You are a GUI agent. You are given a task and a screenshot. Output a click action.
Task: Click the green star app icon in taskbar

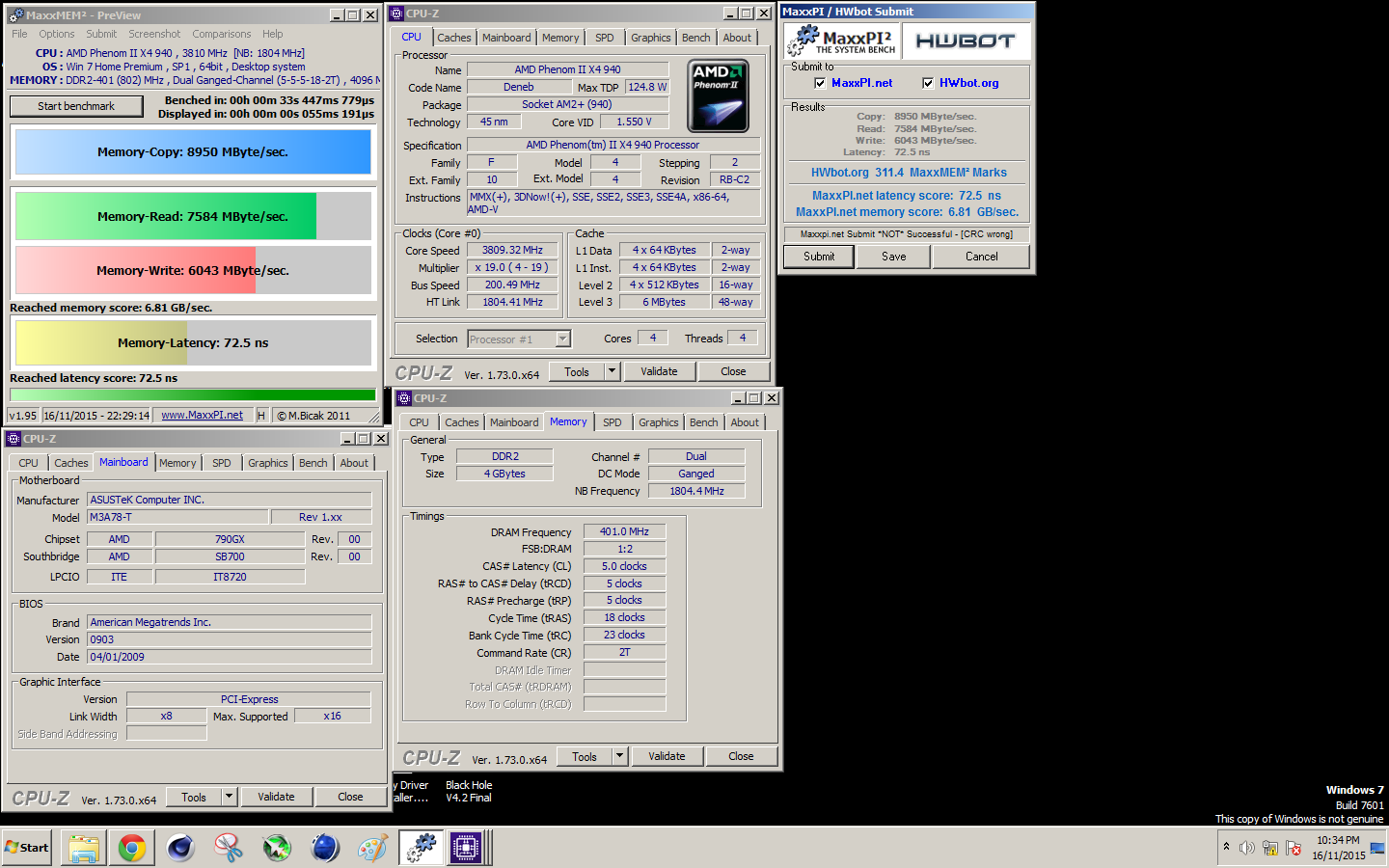[277, 848]
